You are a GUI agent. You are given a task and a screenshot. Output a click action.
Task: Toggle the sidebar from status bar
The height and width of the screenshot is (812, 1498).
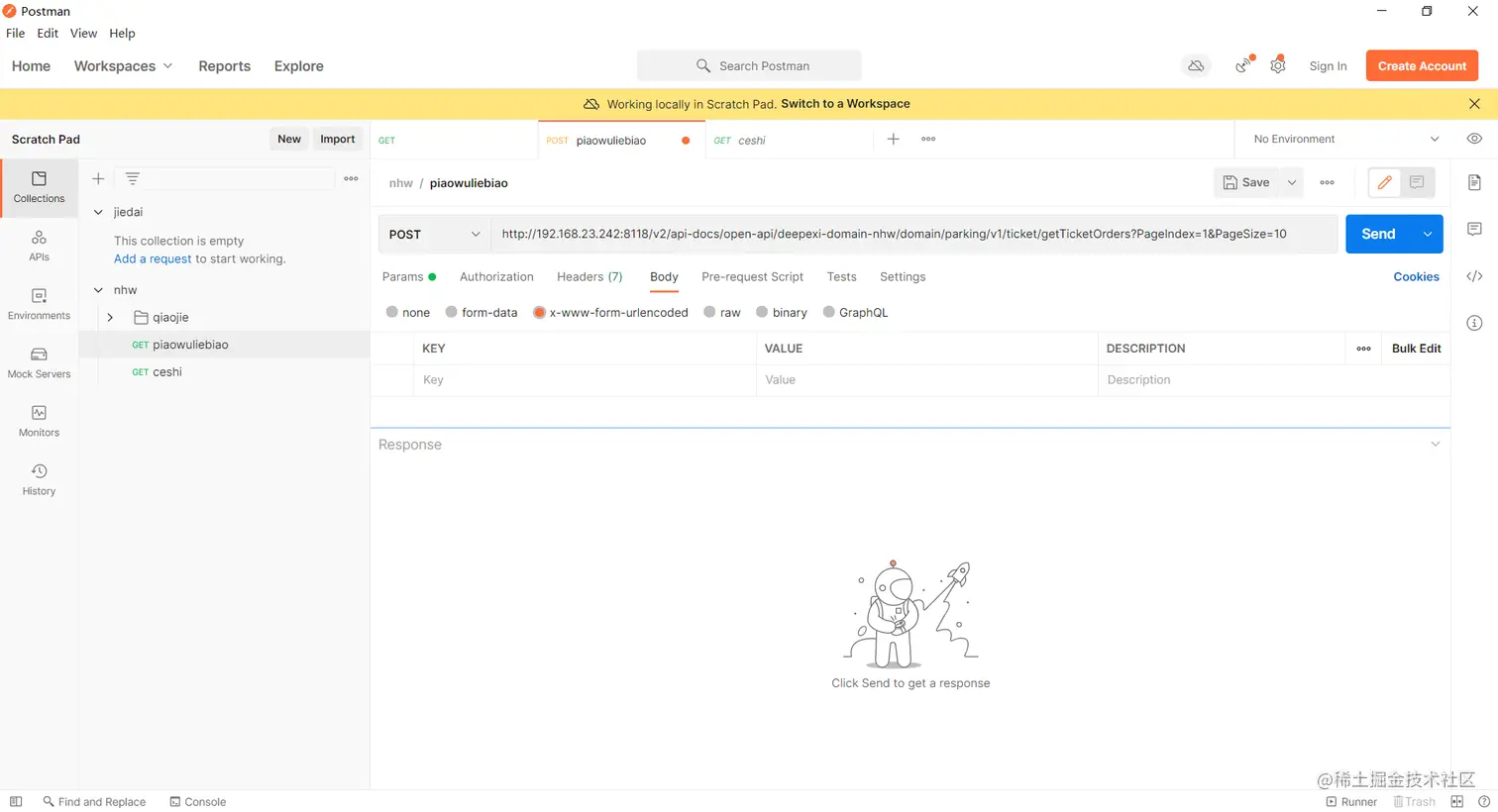(x=16, y=802)
